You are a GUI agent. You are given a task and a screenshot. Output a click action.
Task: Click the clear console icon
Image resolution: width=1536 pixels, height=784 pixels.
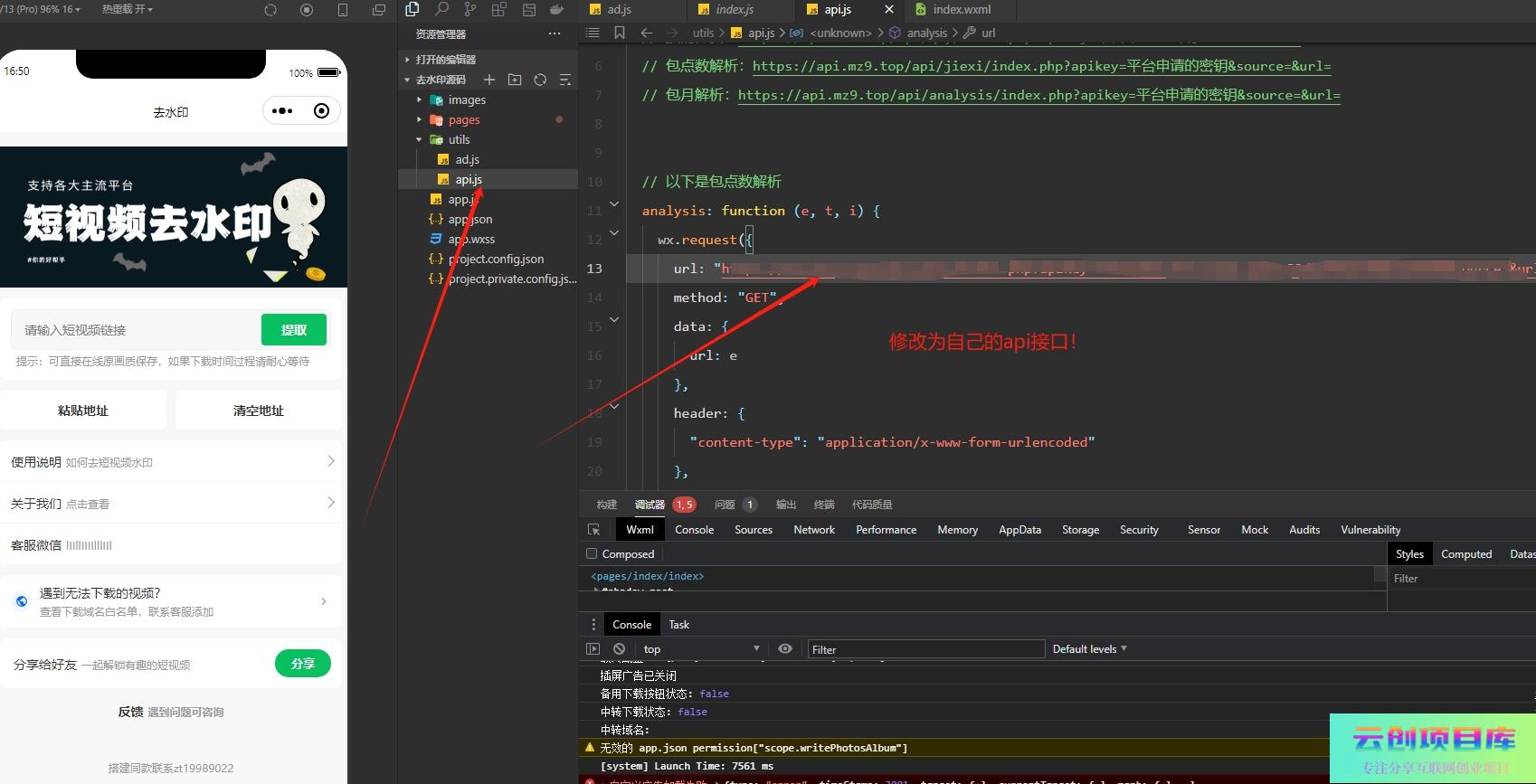619,649
